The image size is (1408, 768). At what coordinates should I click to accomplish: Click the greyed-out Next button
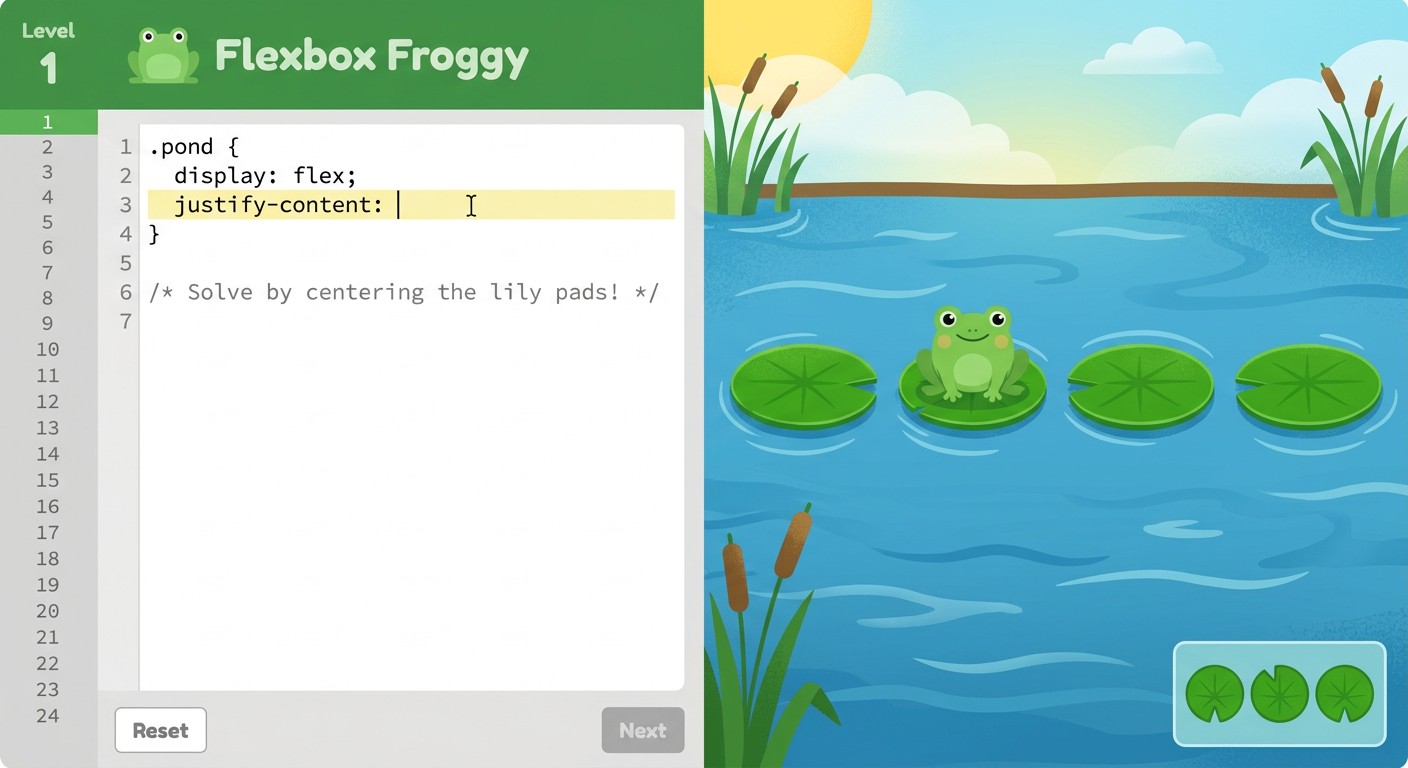[643, 730]
